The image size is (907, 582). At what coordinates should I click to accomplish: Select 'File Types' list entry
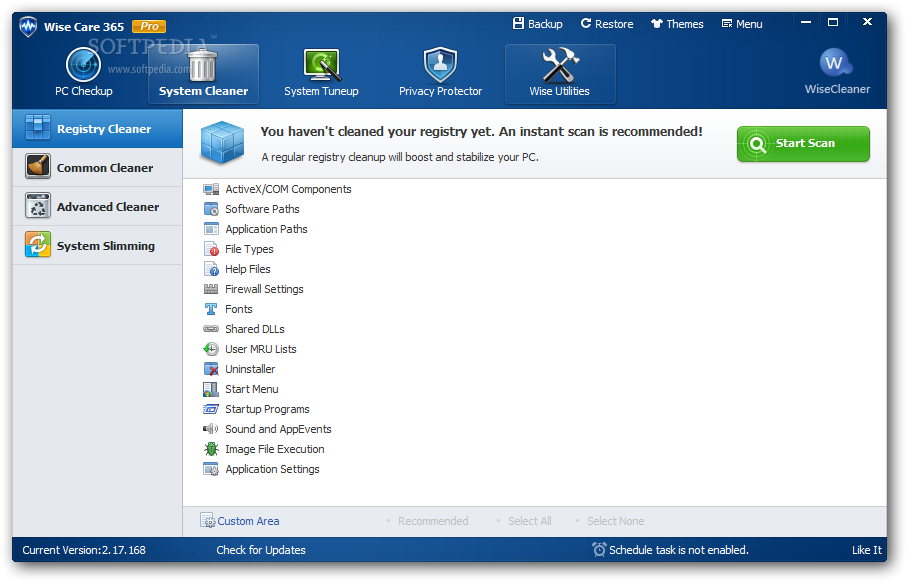[x=249, y=249]
